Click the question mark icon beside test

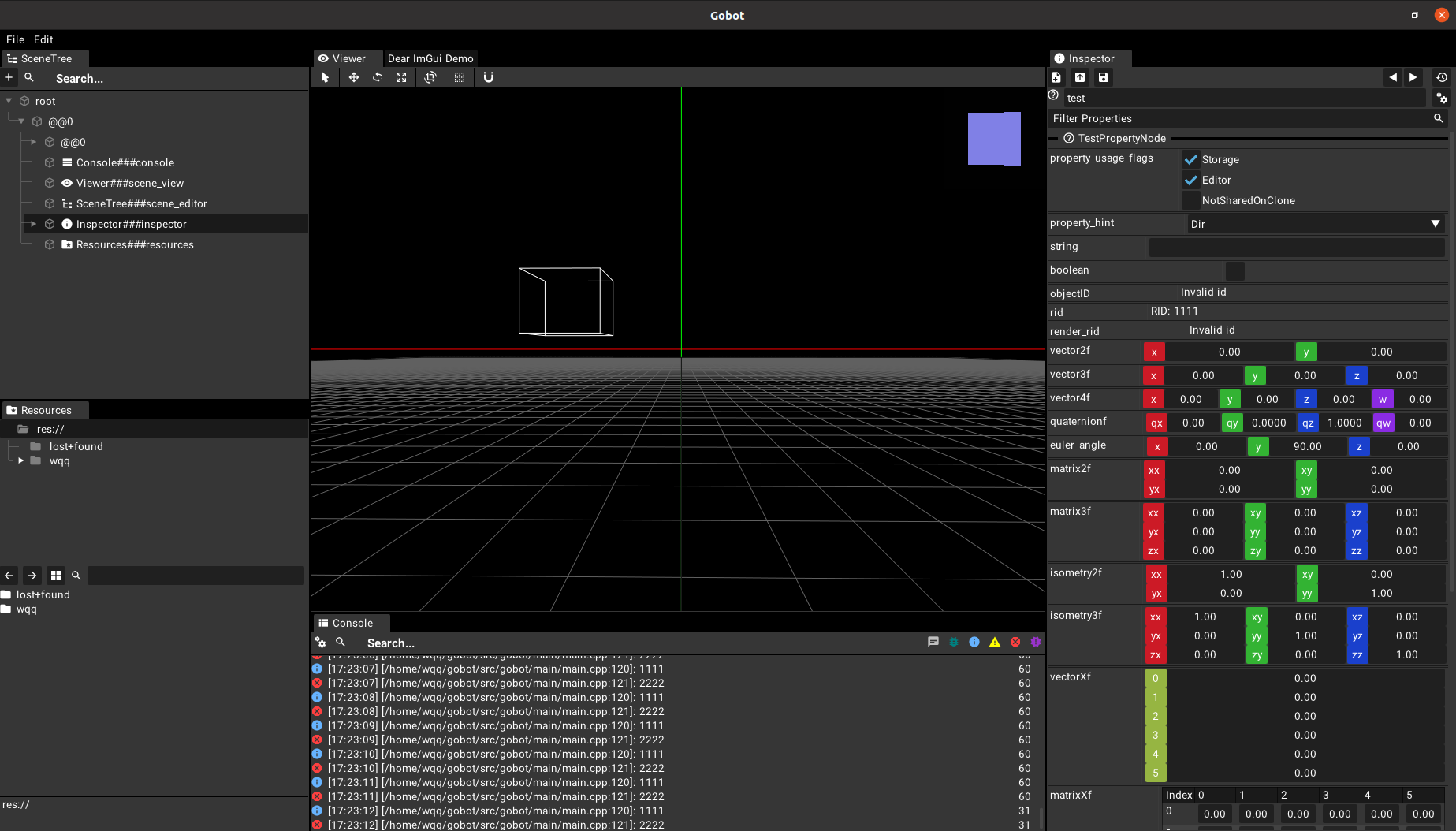tap(1053, 95)
